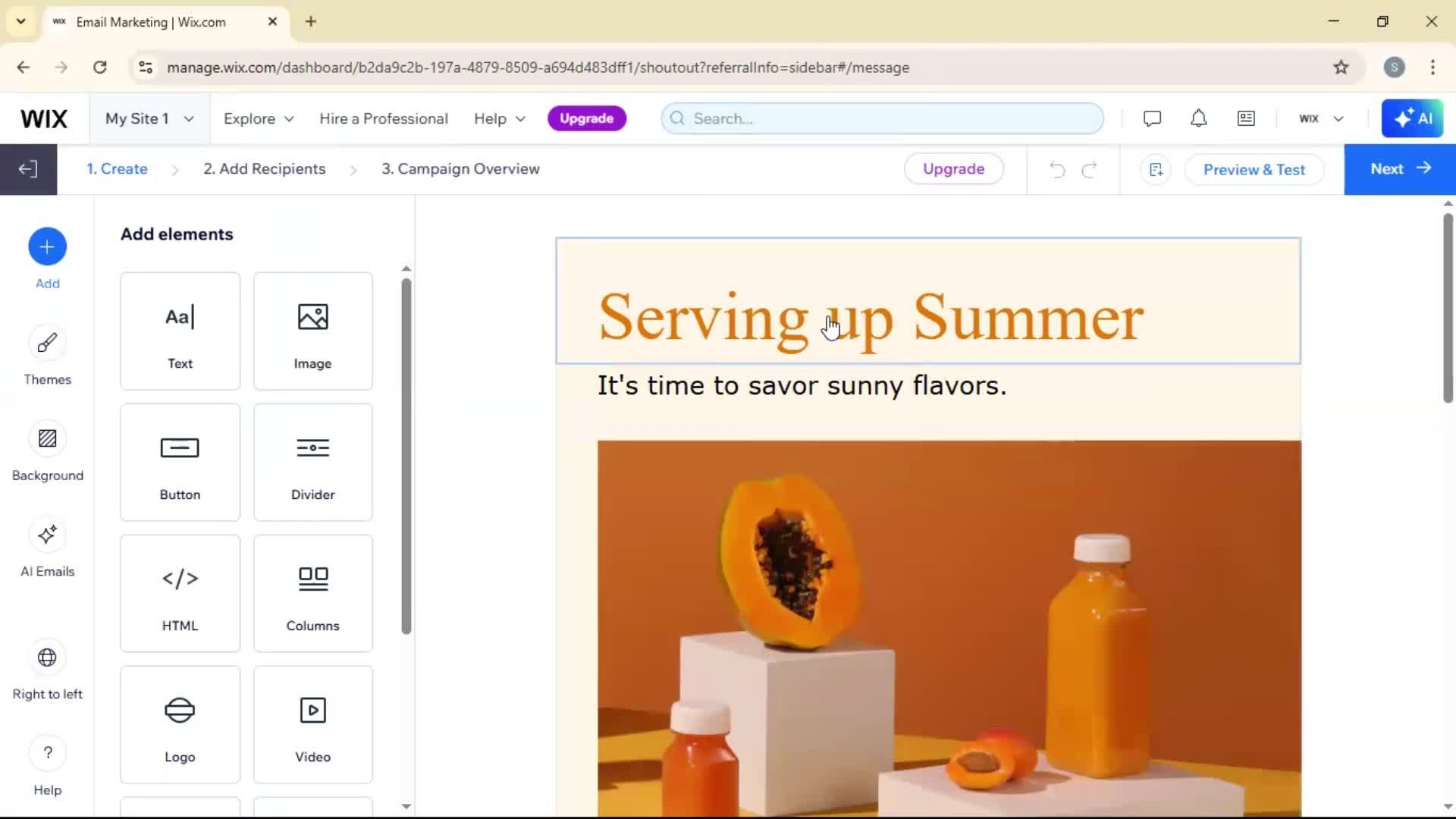
Task: Add a Divider element
Action: (312, 463)
